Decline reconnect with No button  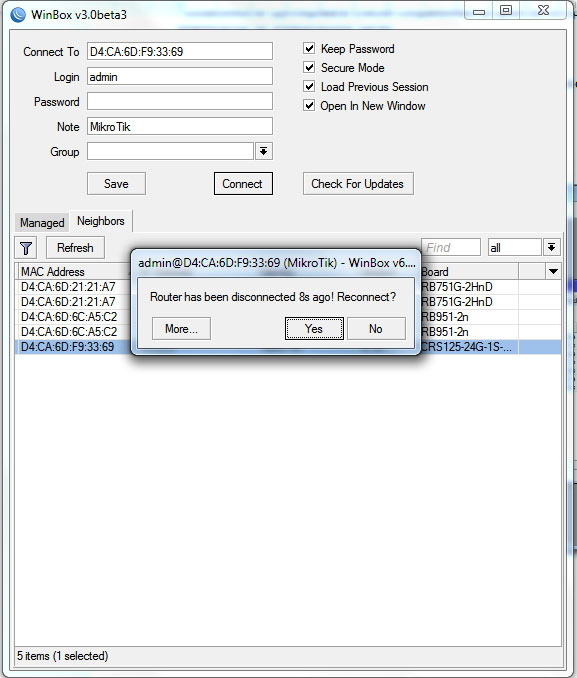click(x=376, y=329)
